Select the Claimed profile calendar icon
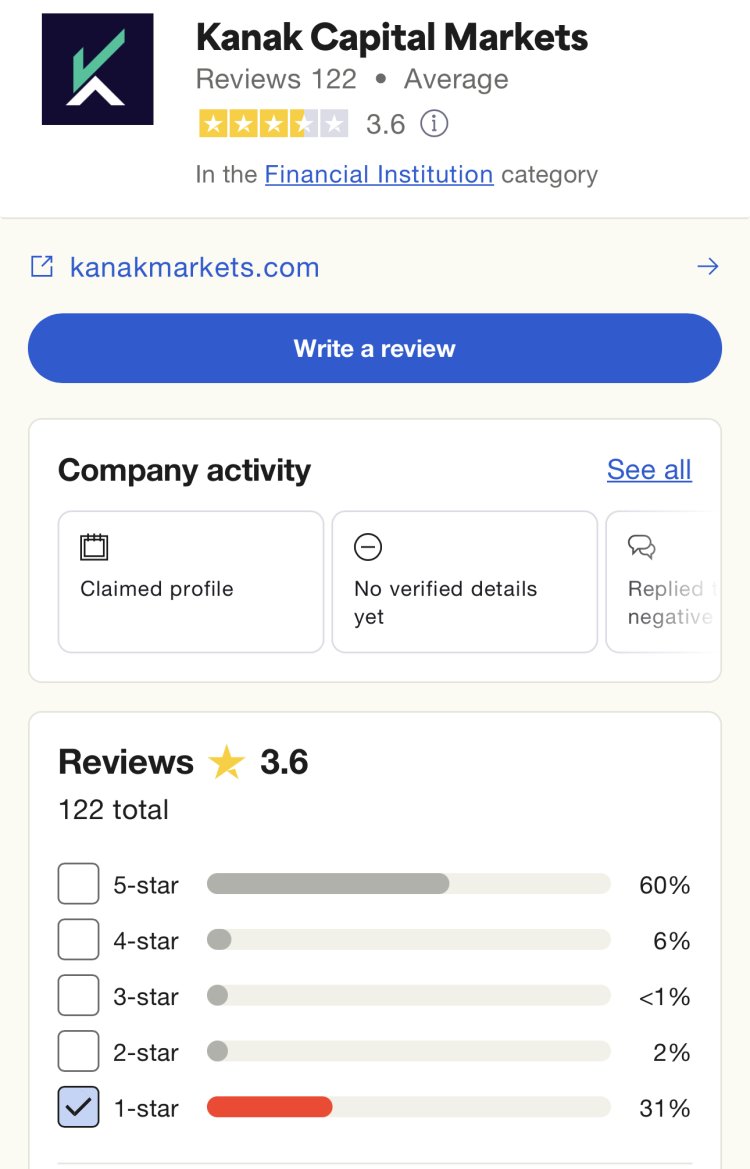 [93, 547]
